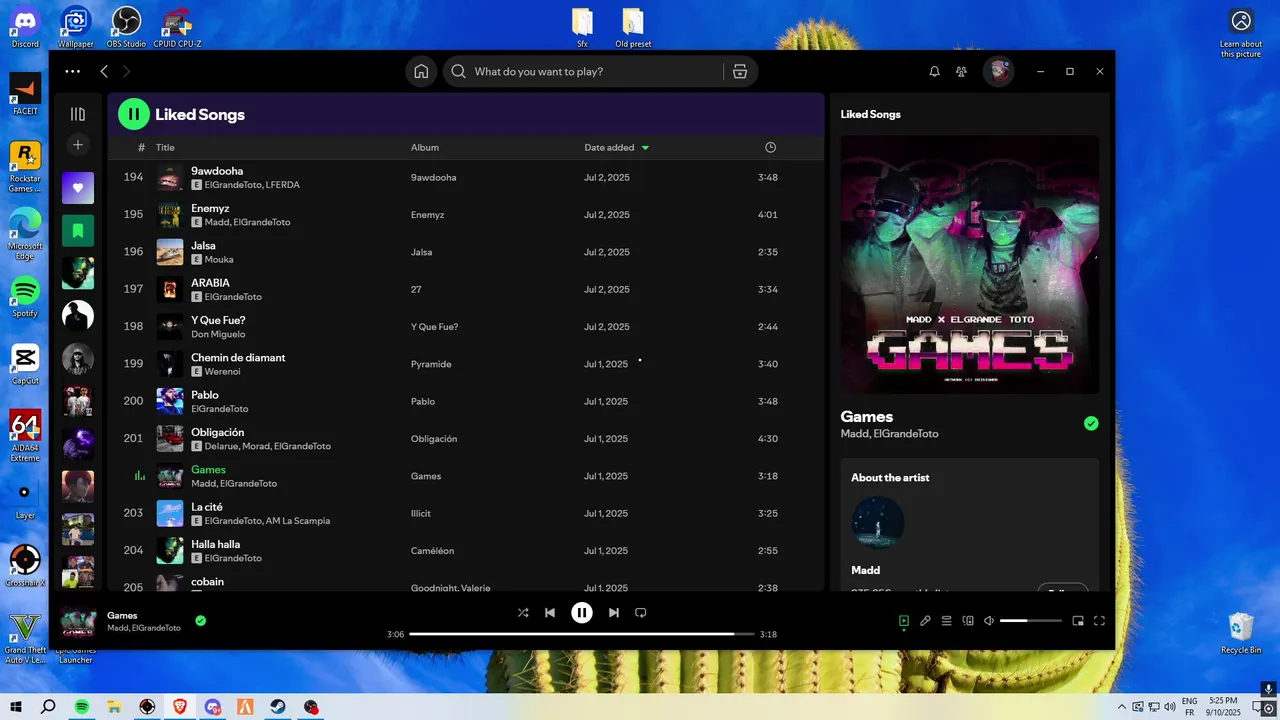
Task: Open File Explorer from the taskbar
Action: coord(114,707)
